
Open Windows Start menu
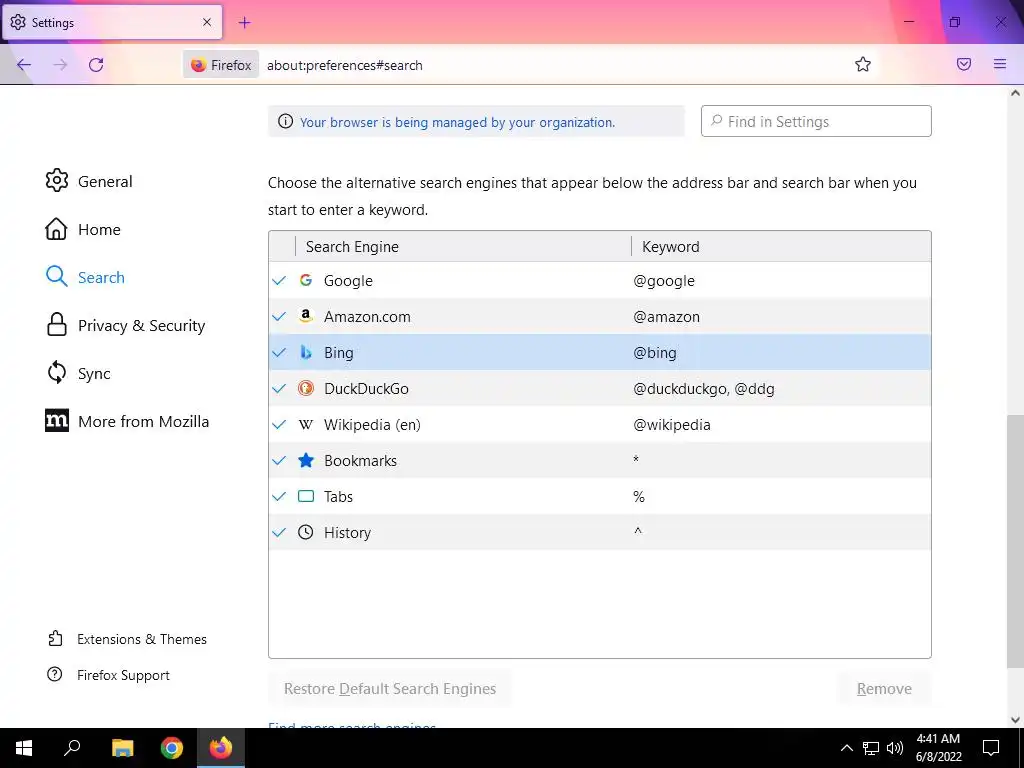pos(24,748)
